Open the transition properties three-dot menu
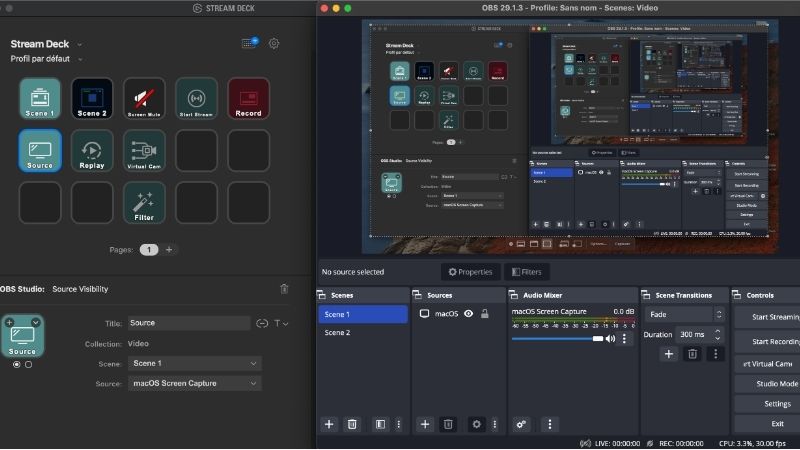 click(x=715, y=354)
